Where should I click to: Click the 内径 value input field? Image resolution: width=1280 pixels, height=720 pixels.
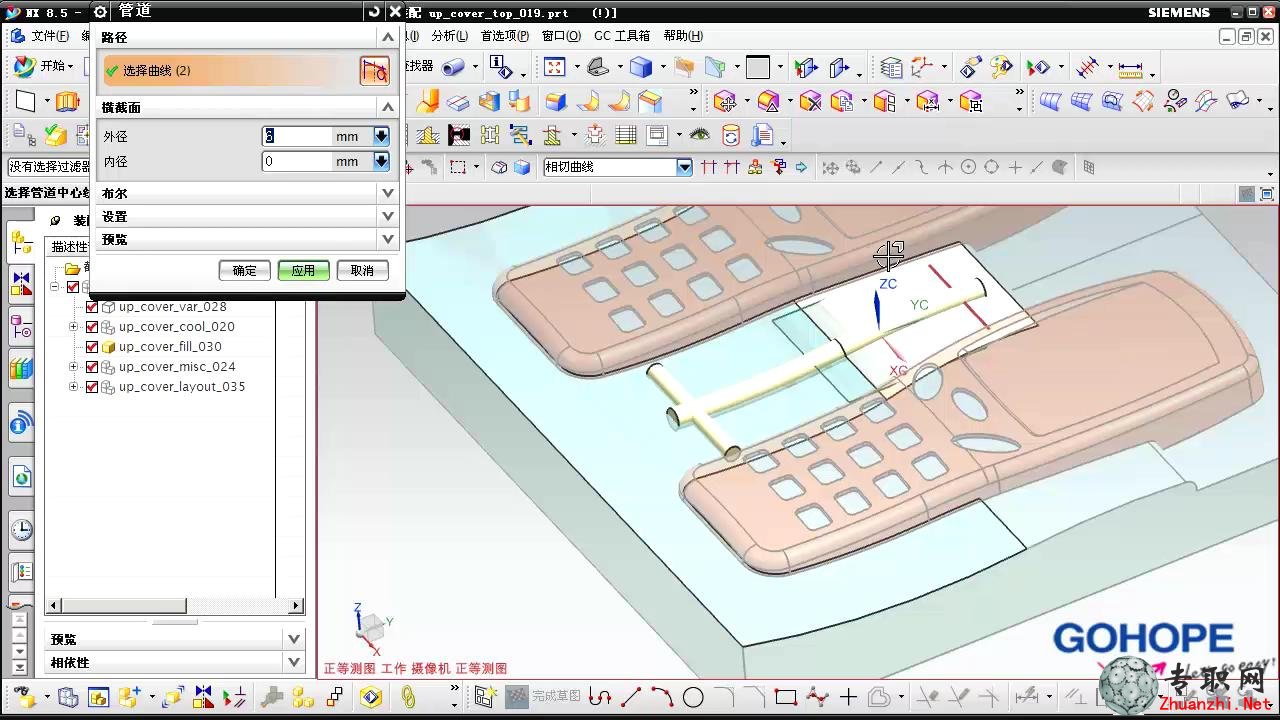pos(297,161)
